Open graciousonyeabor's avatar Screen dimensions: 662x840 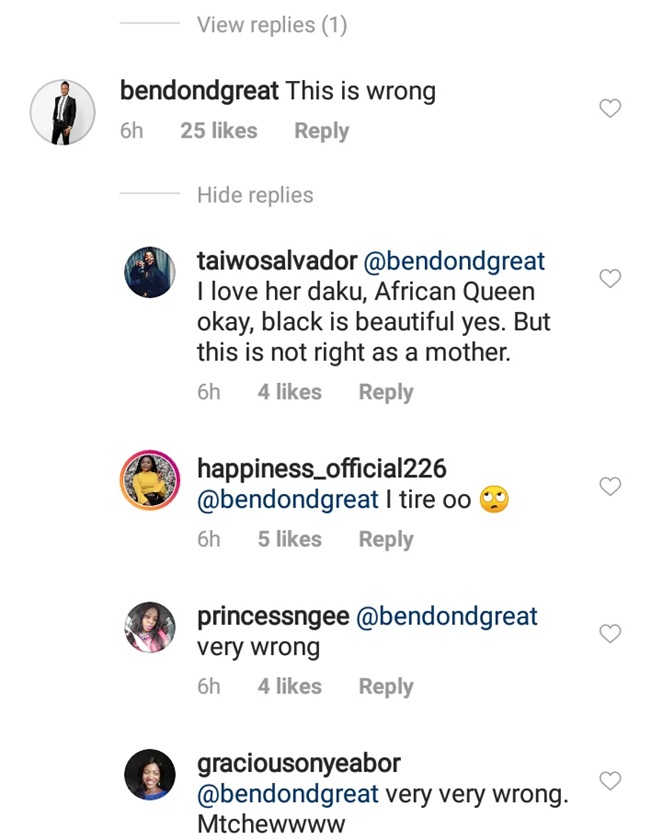pos(151,773)
